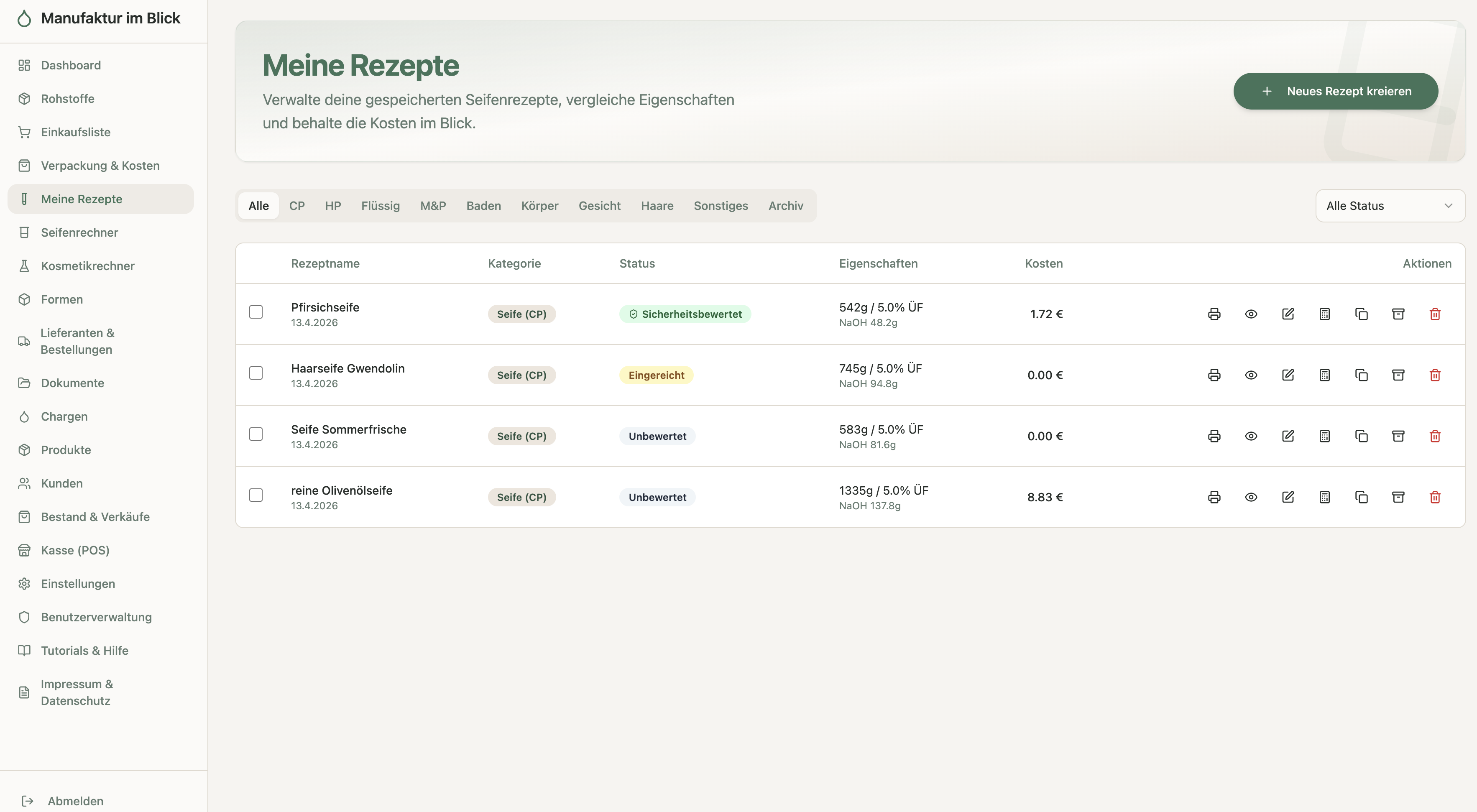
Task: Duplicate the reine Olivenölseife recipe
Action: 1361,497
